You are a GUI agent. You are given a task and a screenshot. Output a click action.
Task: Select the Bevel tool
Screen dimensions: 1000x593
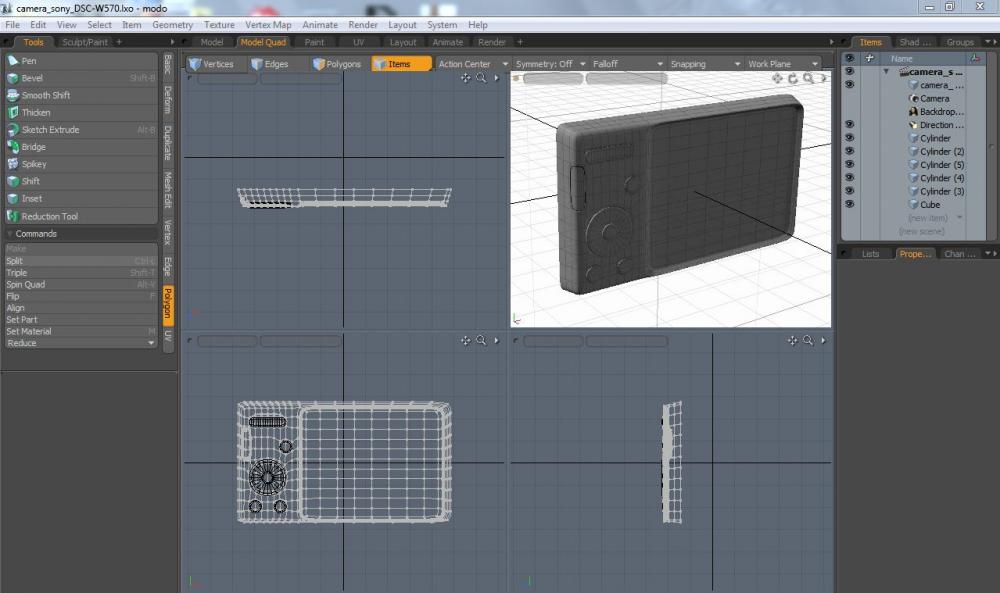point(33,78)
